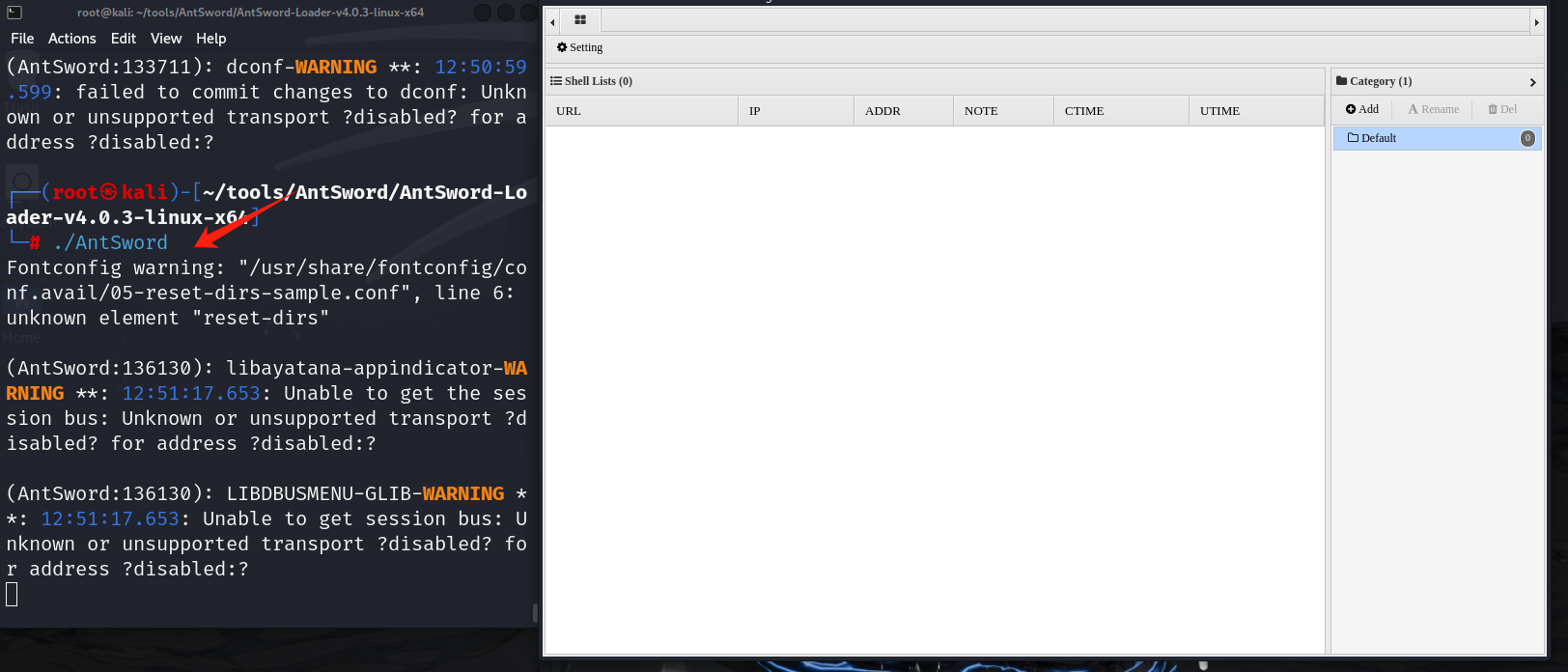
Task: Click the AntSword home grid tab icon
Action: (x=580, y=20)
